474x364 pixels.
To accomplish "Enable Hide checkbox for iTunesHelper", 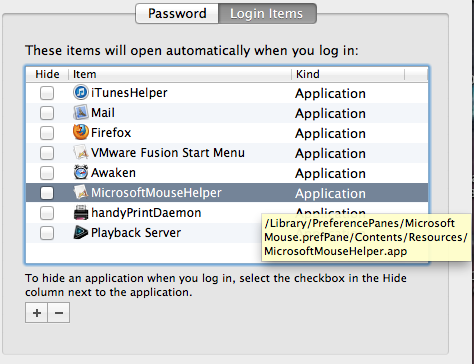I will pos(47,93).
